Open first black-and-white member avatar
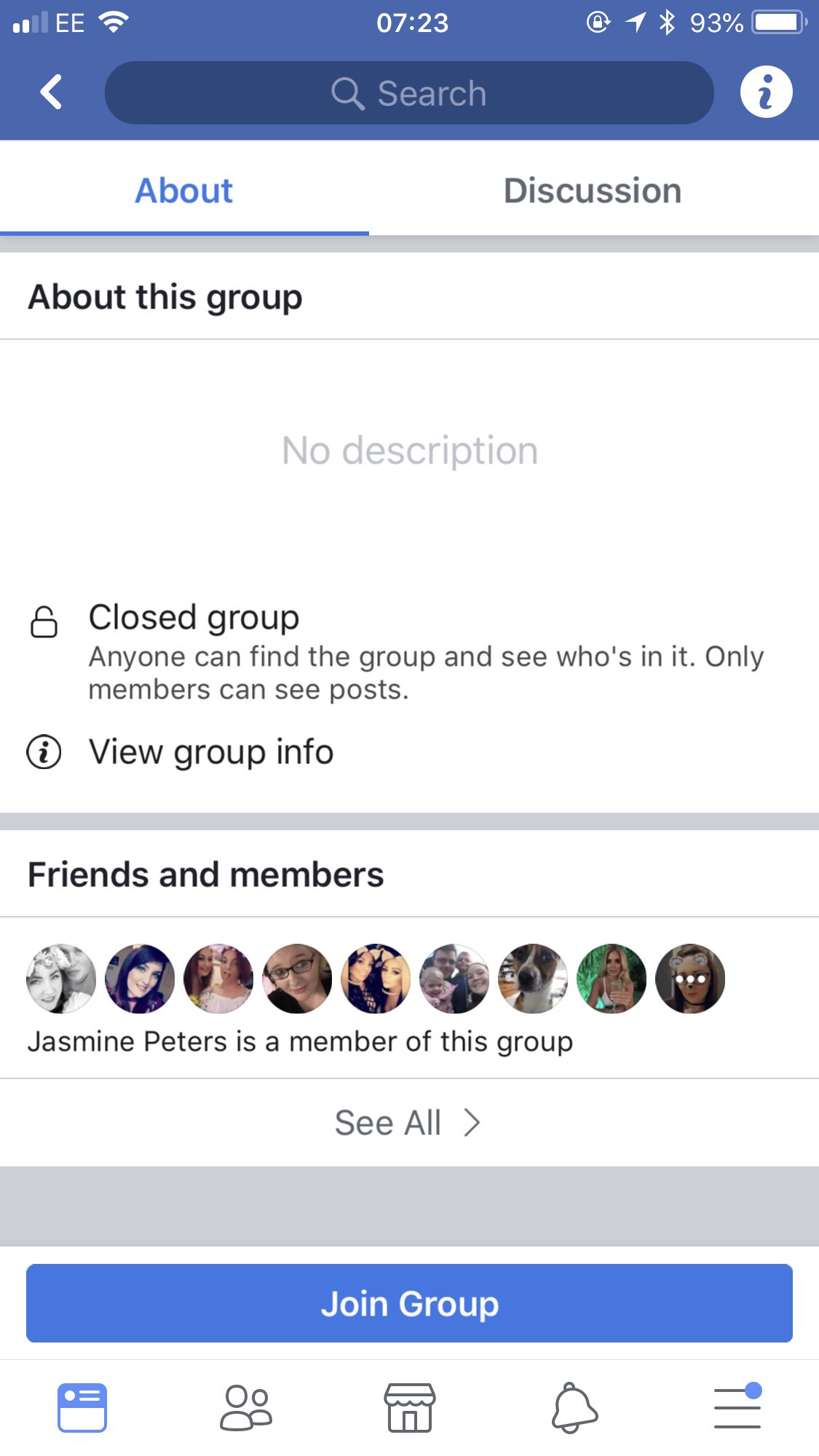The height and width of the screenshot is (1456, 819). click(61, 979)
